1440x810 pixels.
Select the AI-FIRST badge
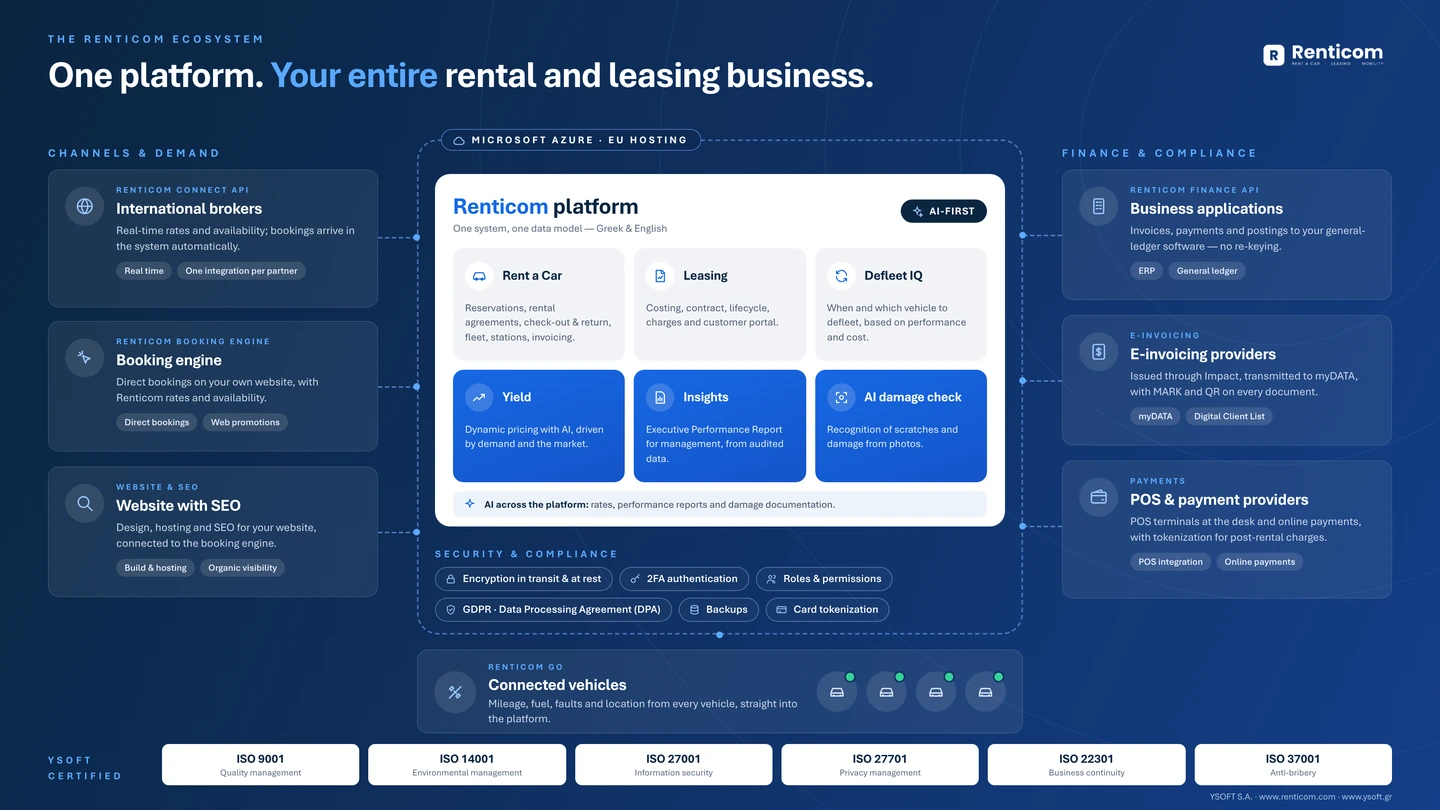tap(944, 211)
